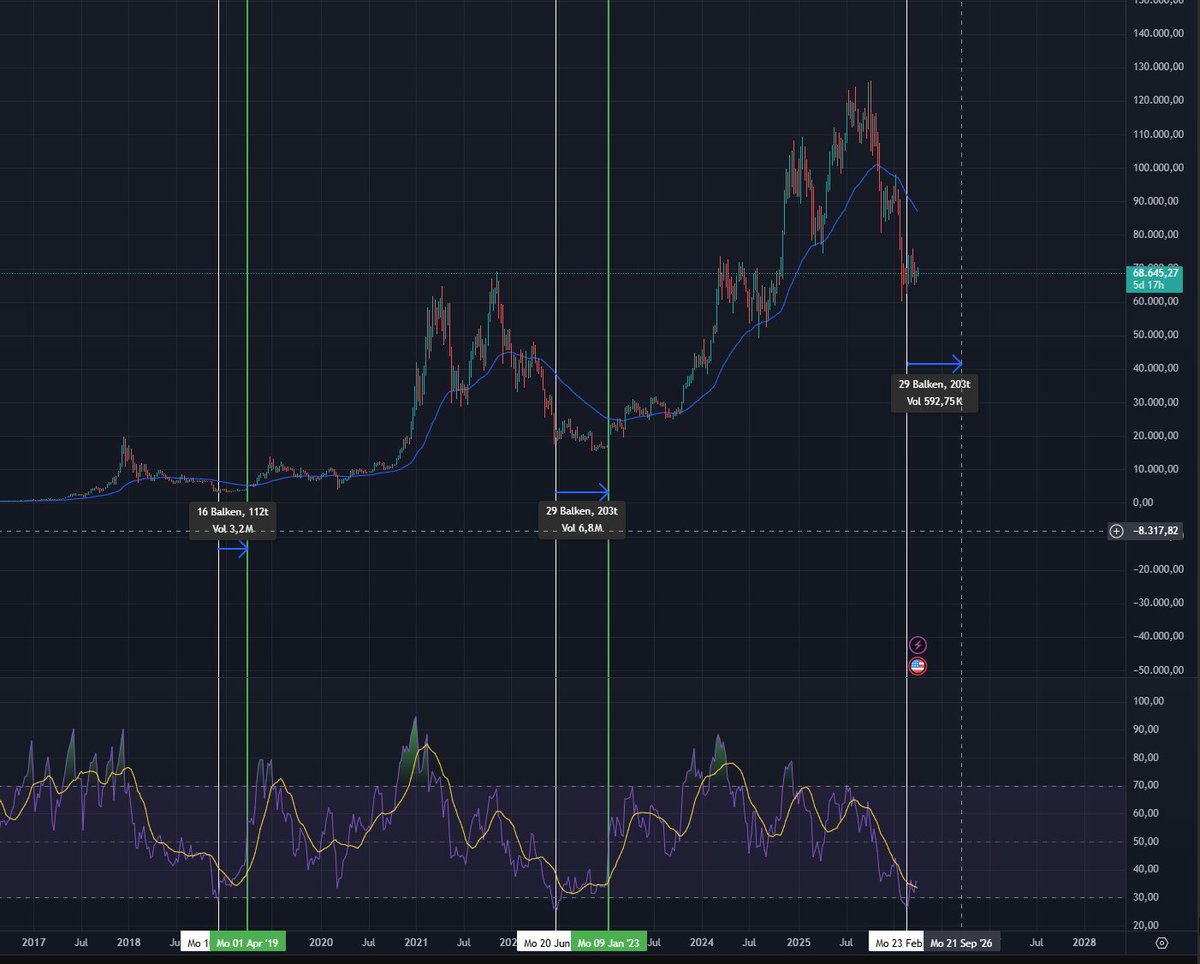Viewport: 1200px width, 964px height.
Task: Open chart settings gear in bottom corner
Action: point(1161,942)
